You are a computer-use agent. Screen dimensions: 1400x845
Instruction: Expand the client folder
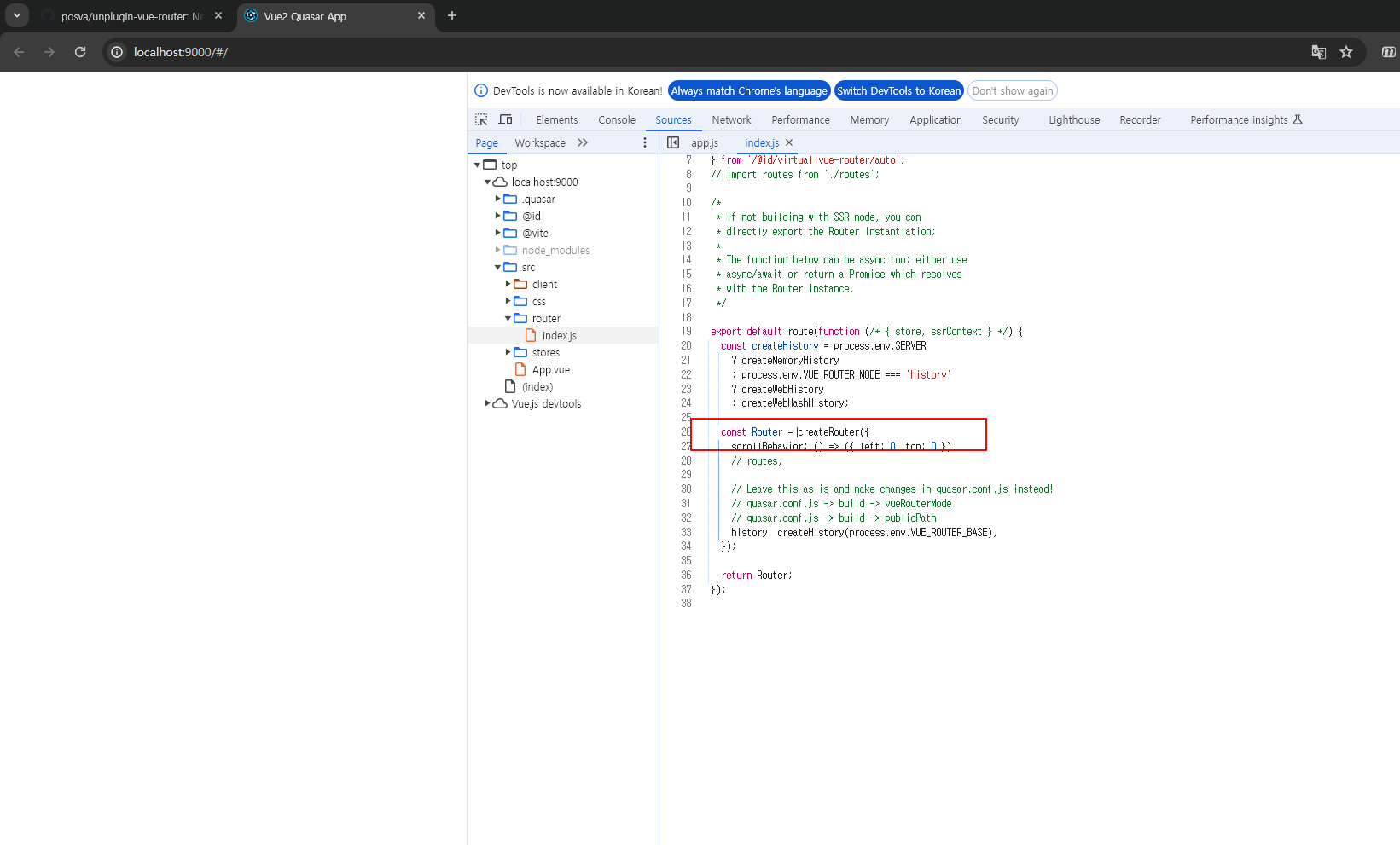point(508,284)
